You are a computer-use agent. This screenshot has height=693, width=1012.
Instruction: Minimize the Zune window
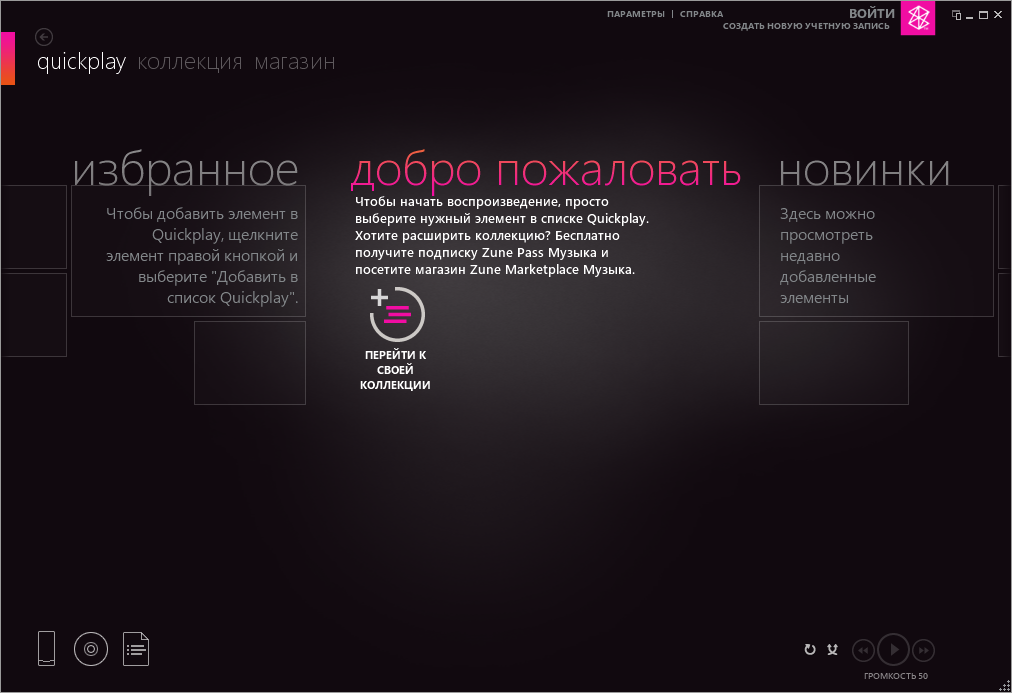click(x=969, y=15)
